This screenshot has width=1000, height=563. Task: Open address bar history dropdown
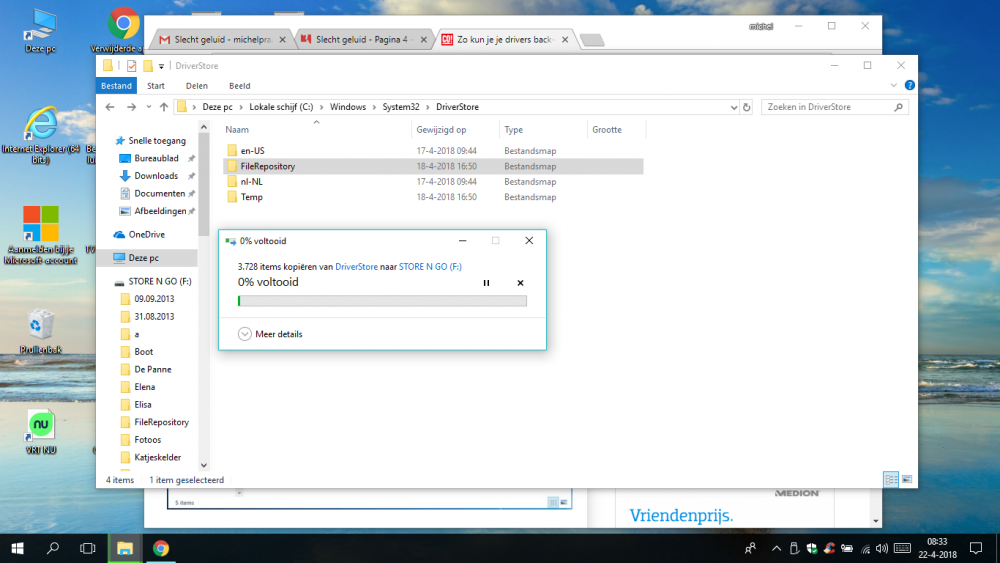click(x=733, y=107)
